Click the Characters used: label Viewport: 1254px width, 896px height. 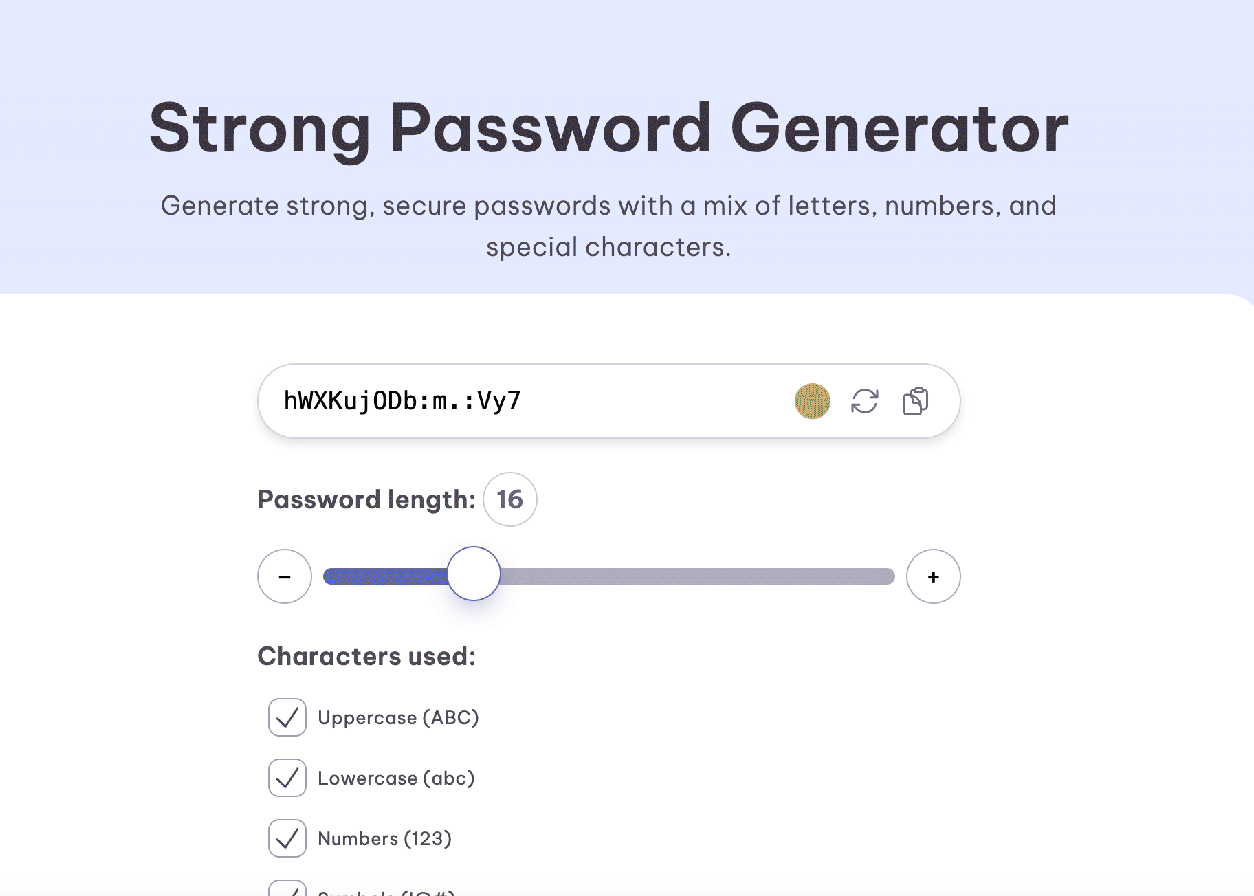[x=366, y=656]
